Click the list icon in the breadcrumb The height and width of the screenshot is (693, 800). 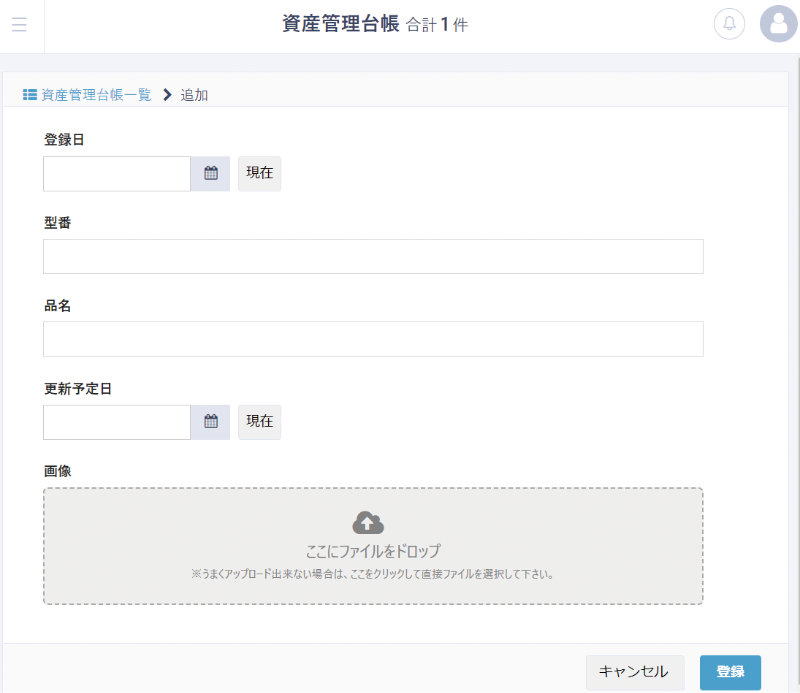click(30, 95)
